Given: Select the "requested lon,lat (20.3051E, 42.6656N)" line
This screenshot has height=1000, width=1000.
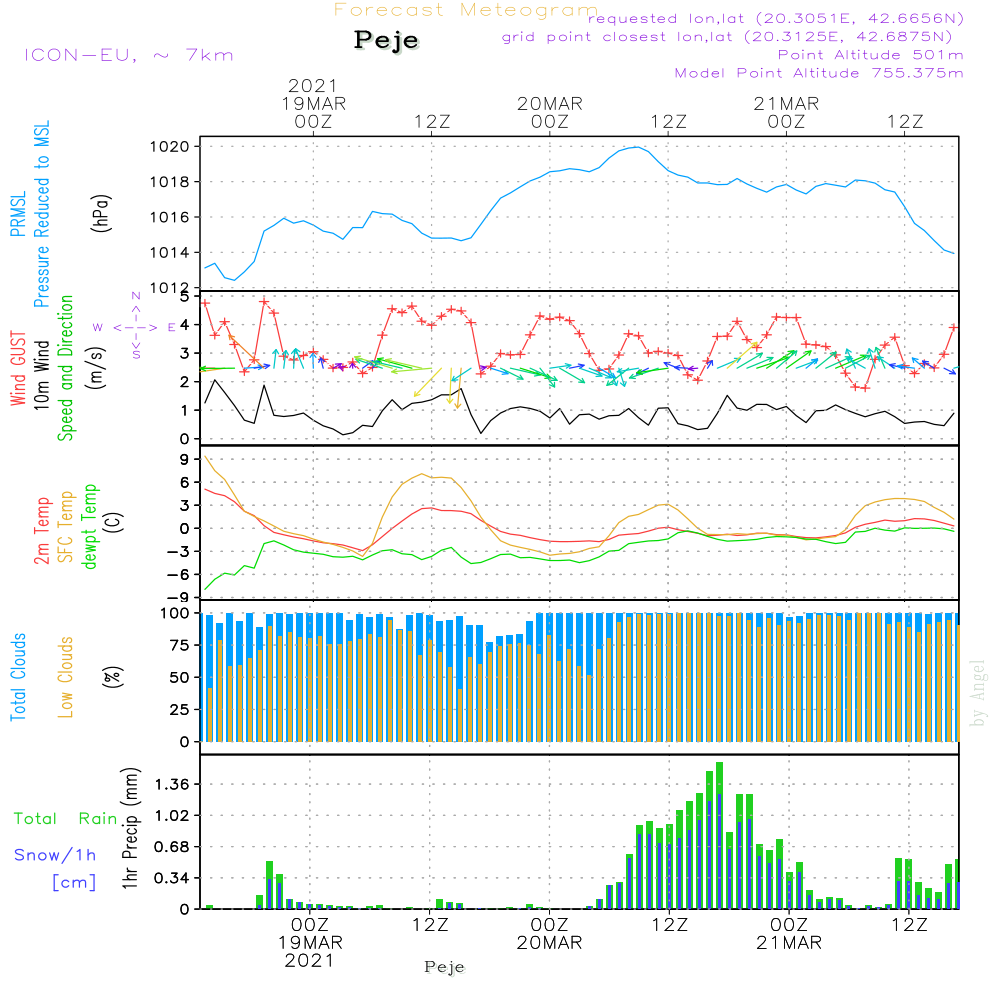Looking at the screenshot, I should tap(776, 18).
